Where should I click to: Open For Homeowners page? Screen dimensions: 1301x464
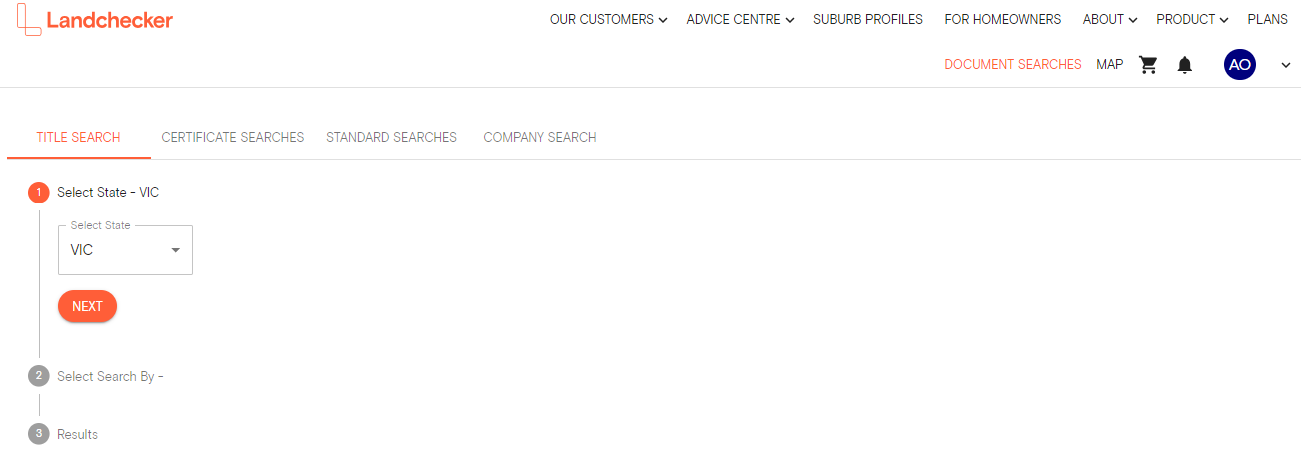click(x=1003, y=19)
